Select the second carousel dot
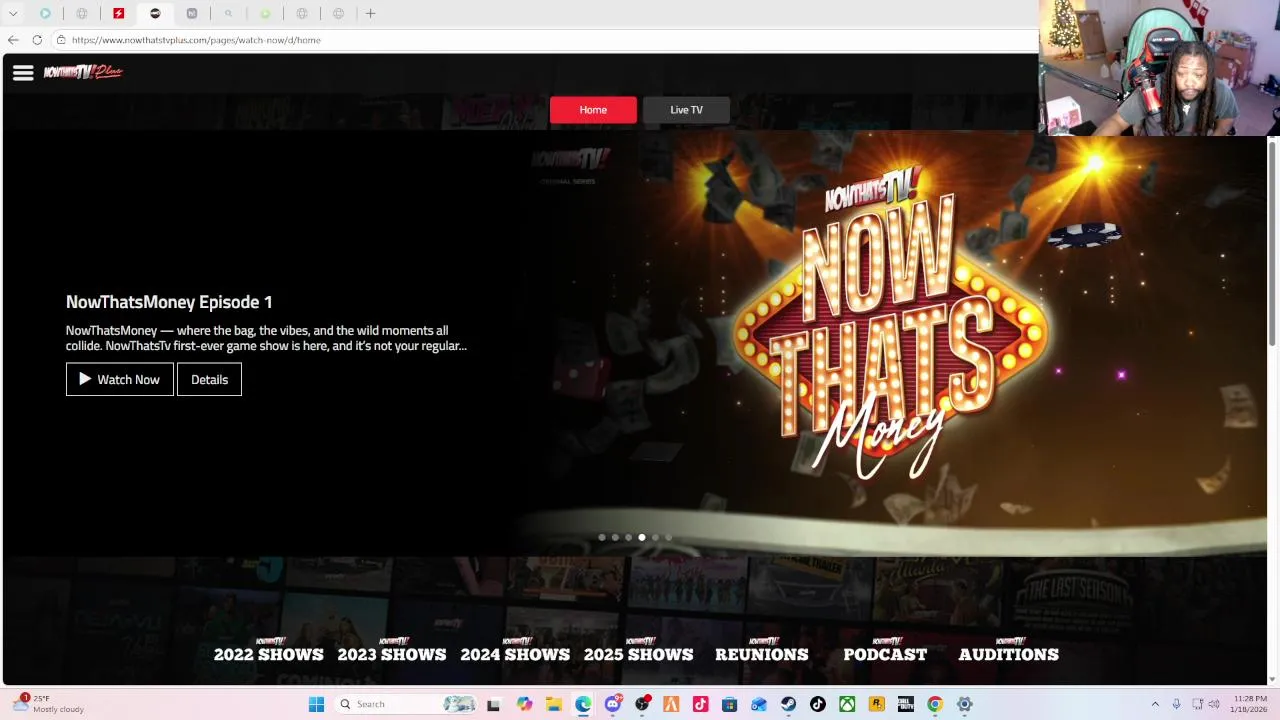The height and width of the screenshot is (720, 1280). pos(615,537)
